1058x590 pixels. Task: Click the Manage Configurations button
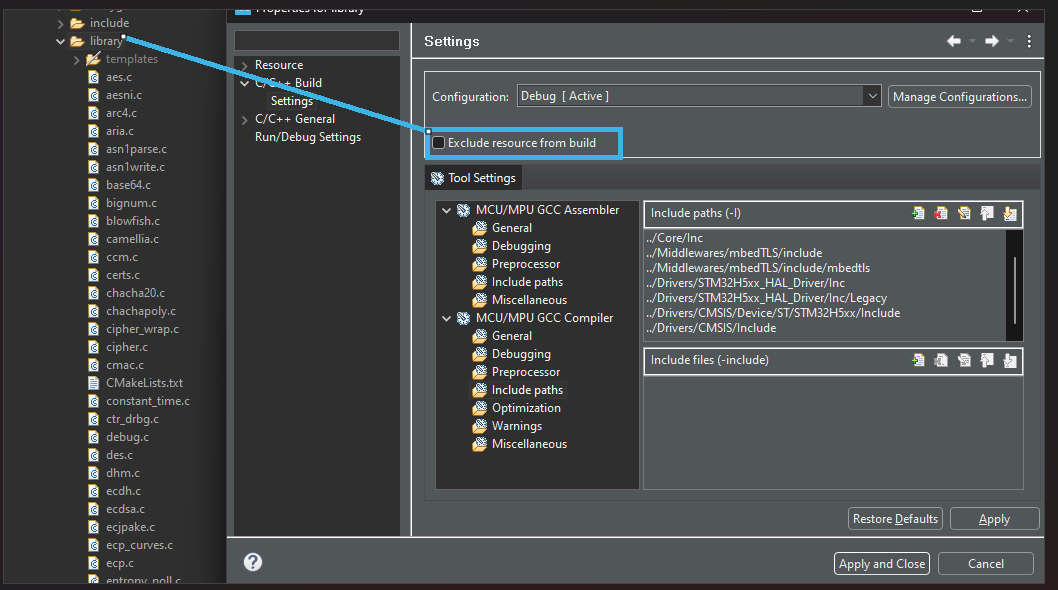click(x=959, y=96)
